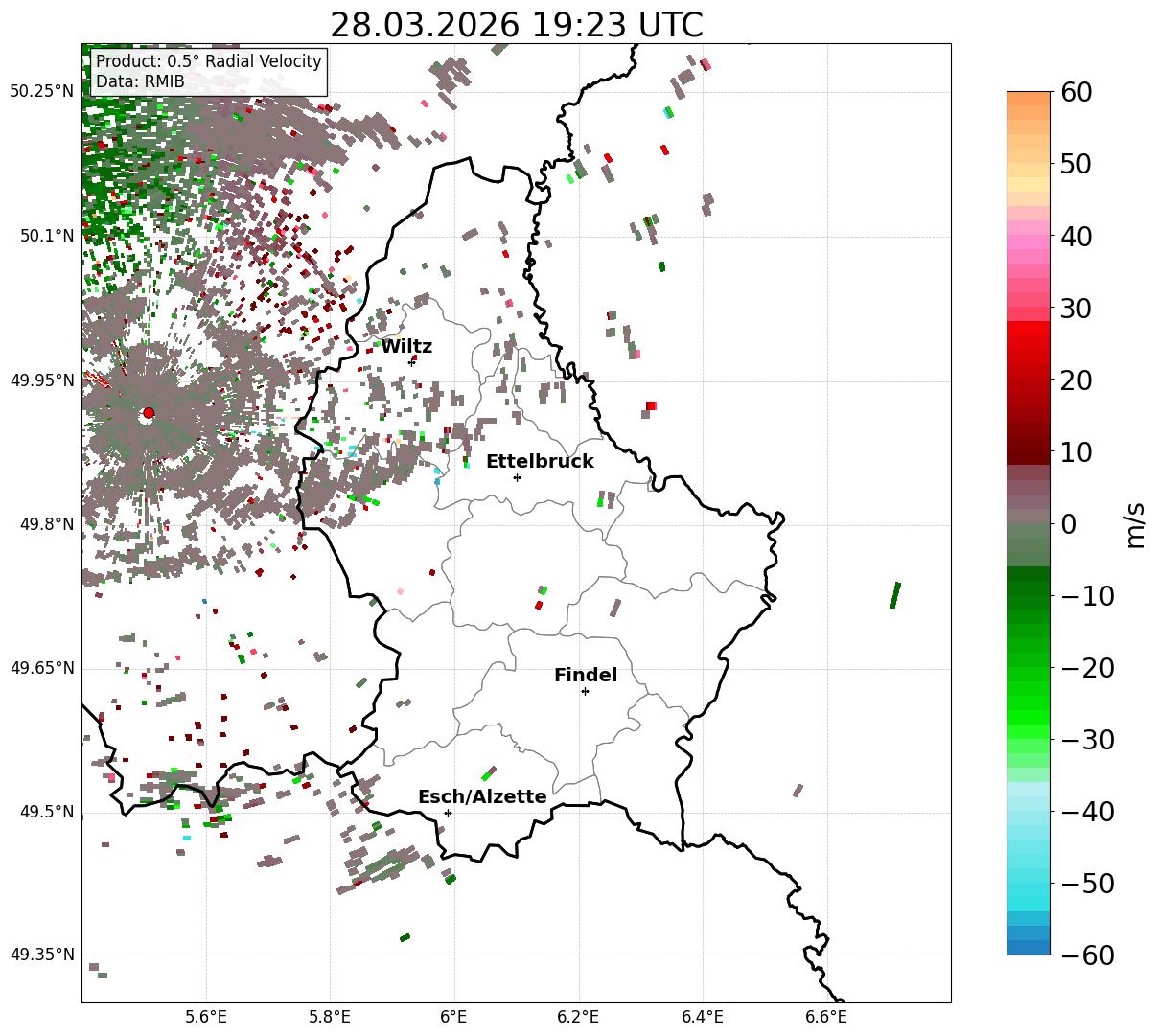Click the colorbar −40 tick label

click(x=1087, y=811)
